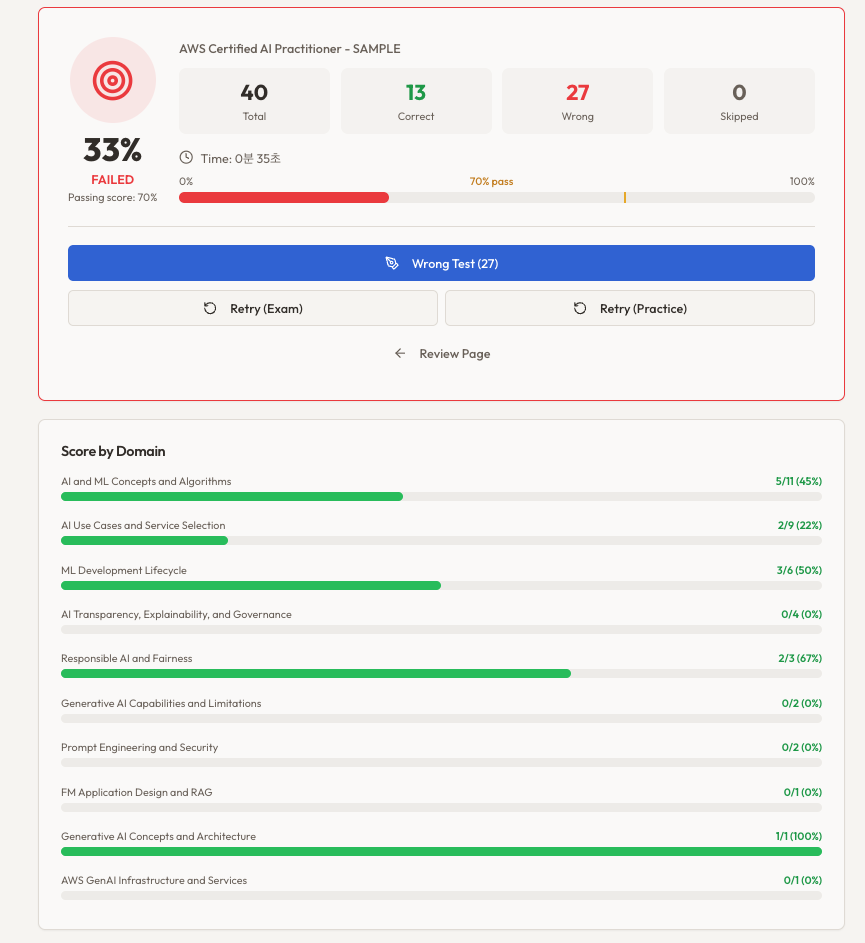
Task: Click 'Prompt Engineering and Security' label
Action: click(x=140, y=748)
